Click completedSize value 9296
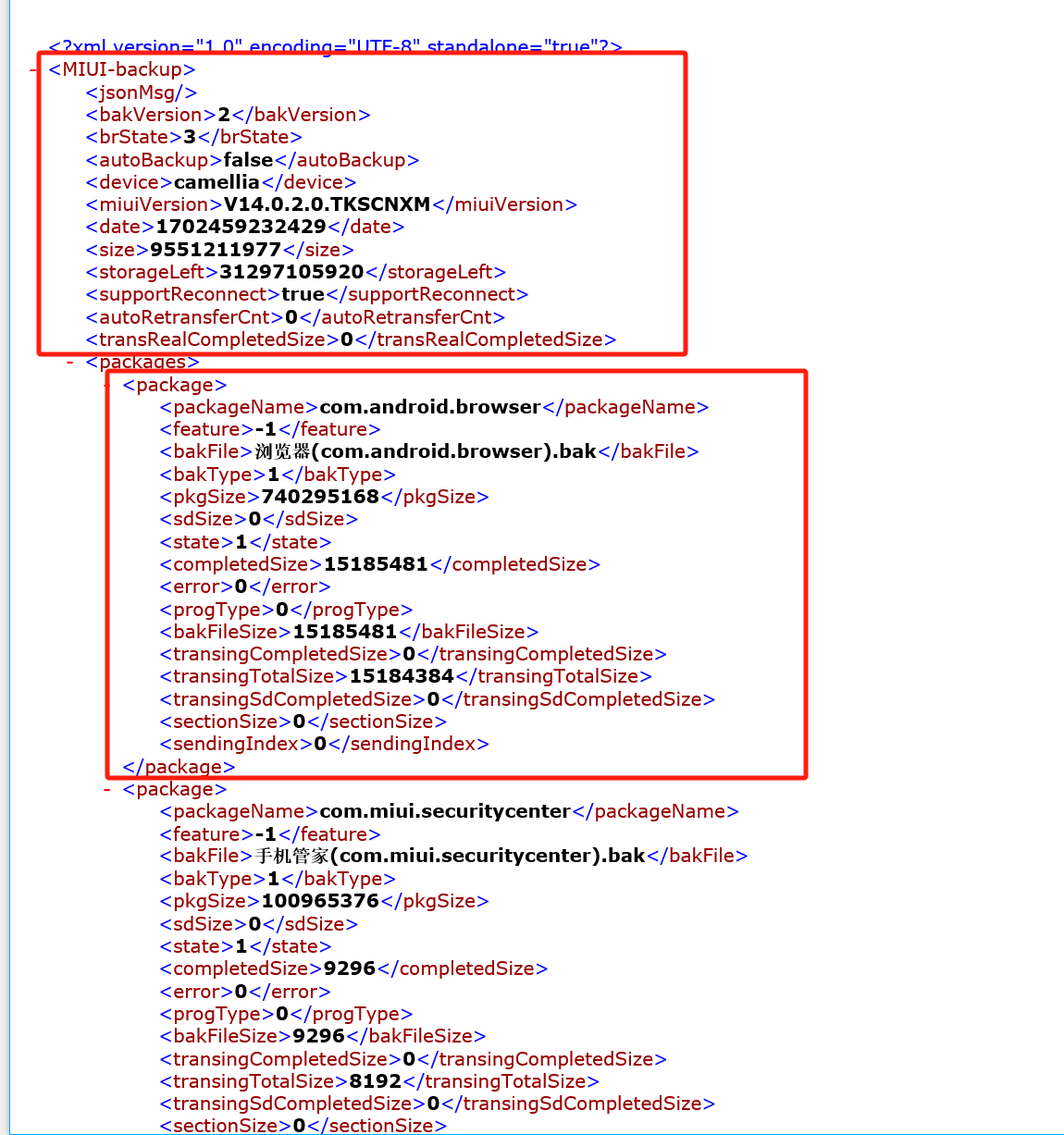The height and width of the screenshot is (1135, 1064). tap(350, 968)
